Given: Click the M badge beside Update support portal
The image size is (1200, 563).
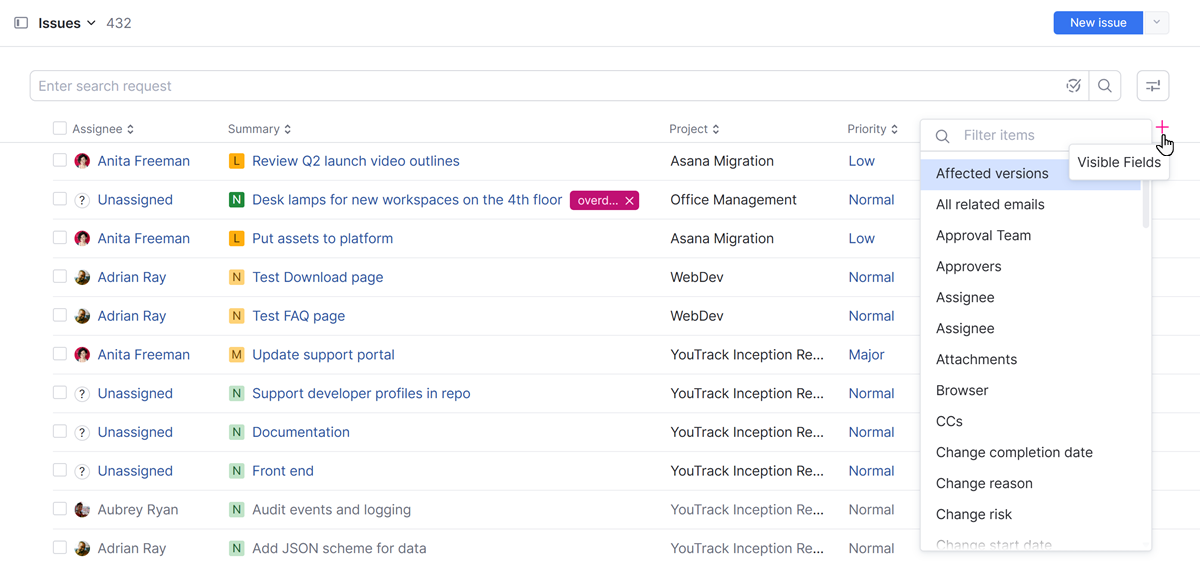Looking at the screenshot, I should tap(237, 355).
